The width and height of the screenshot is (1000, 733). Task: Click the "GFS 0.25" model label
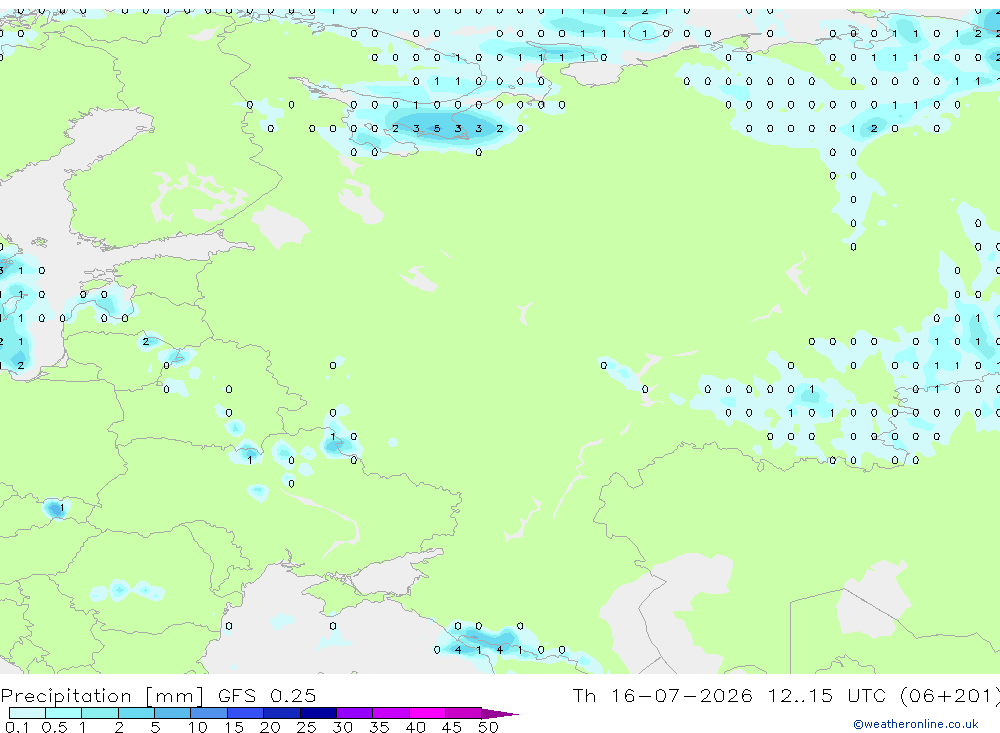click(267, 695)
